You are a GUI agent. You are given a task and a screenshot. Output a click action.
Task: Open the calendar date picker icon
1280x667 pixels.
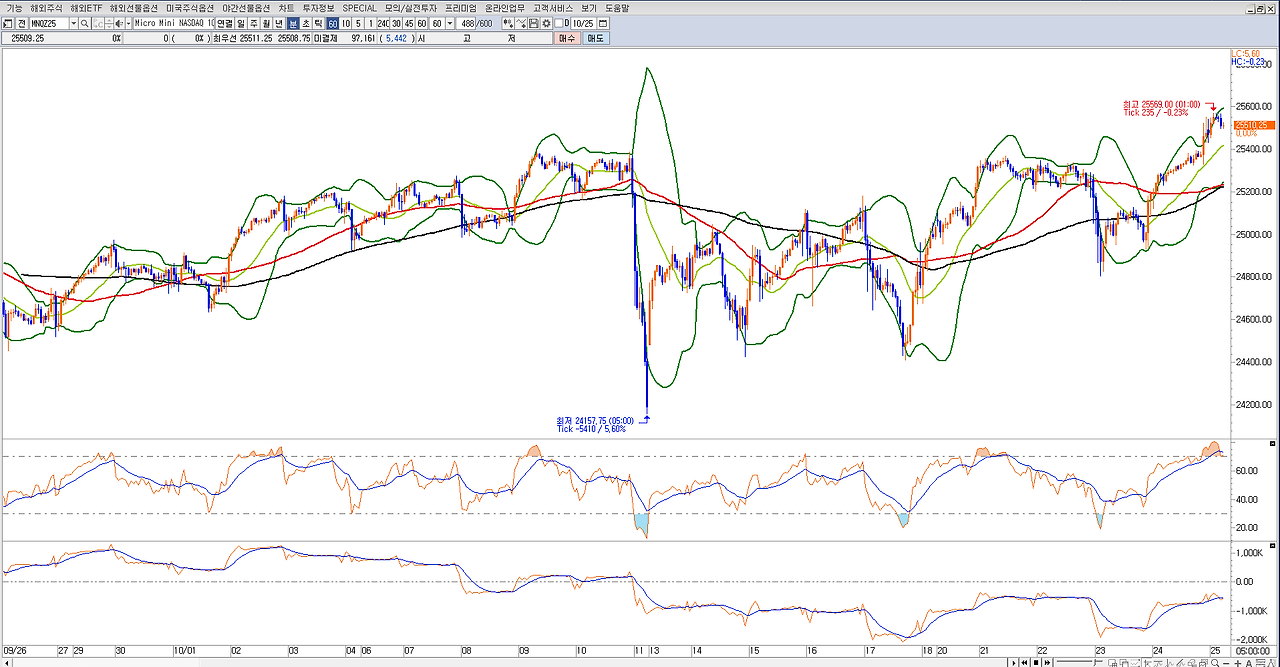point(603,23)
